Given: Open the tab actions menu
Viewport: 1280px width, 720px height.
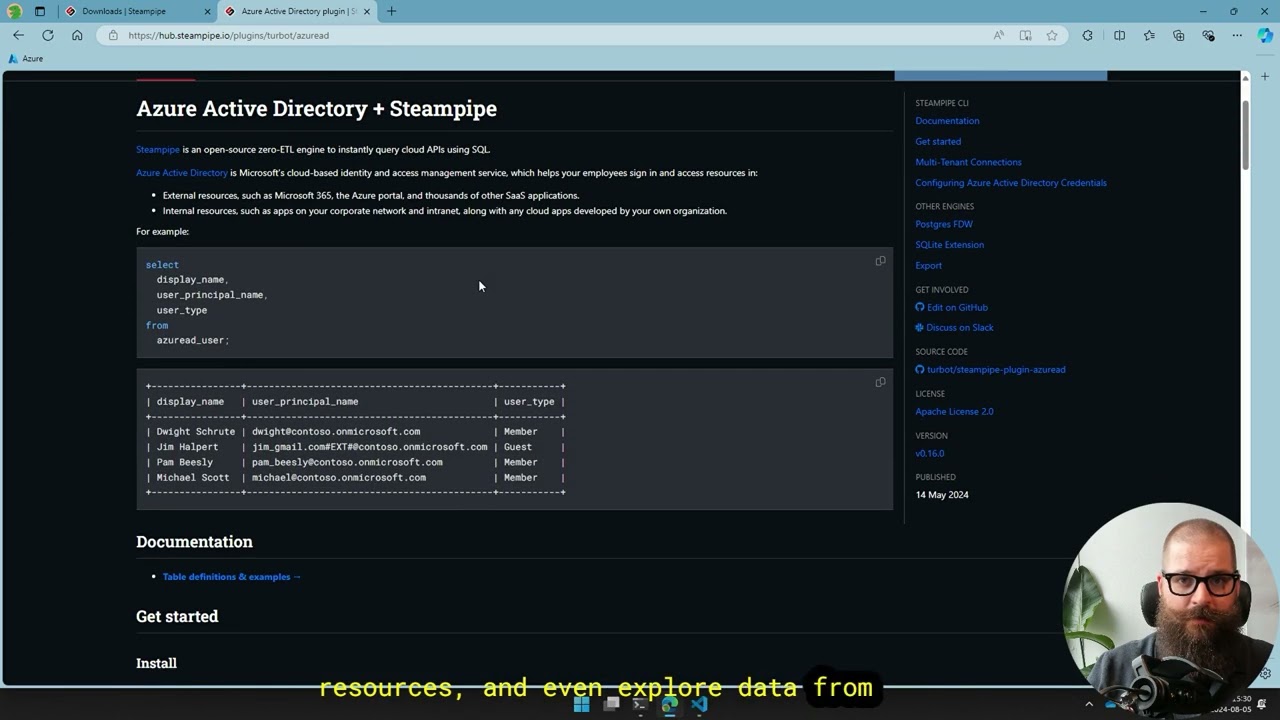Looking at the screenshot, I should 40,11.
